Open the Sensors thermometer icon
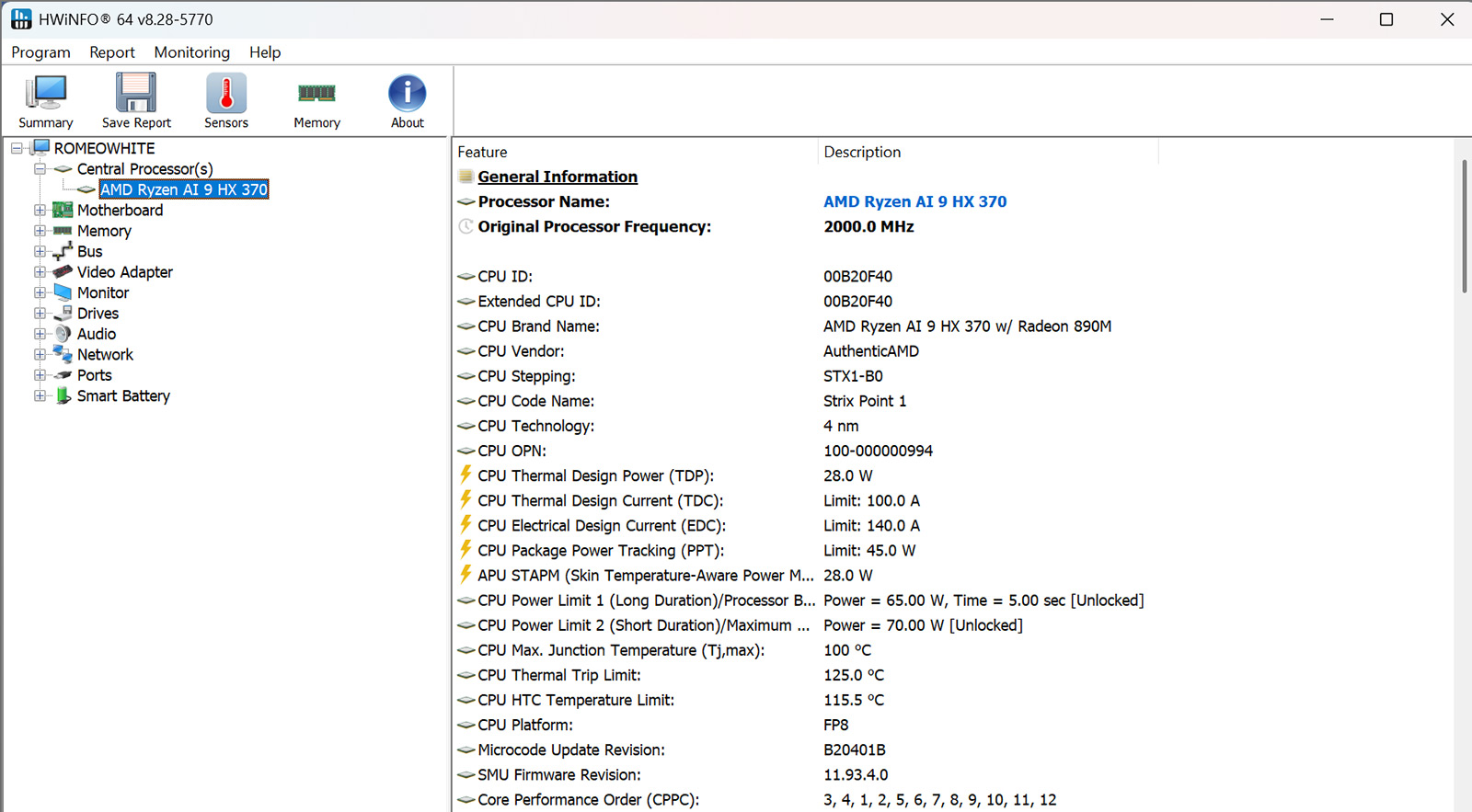The height and width of the screenshot is (812, 1472). coord(226,93)
